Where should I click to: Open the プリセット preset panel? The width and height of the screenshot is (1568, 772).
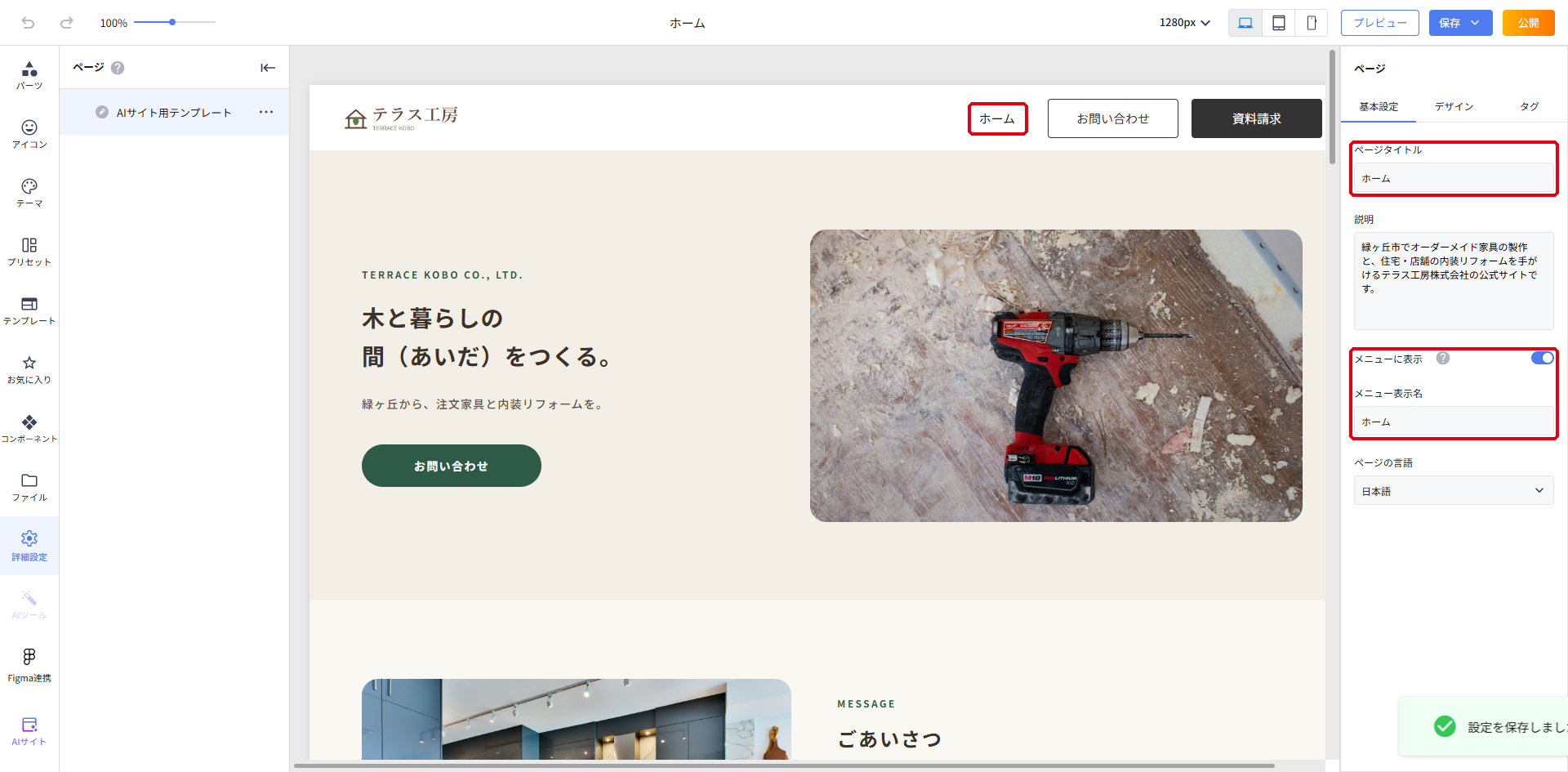click(x=29, y=252)
